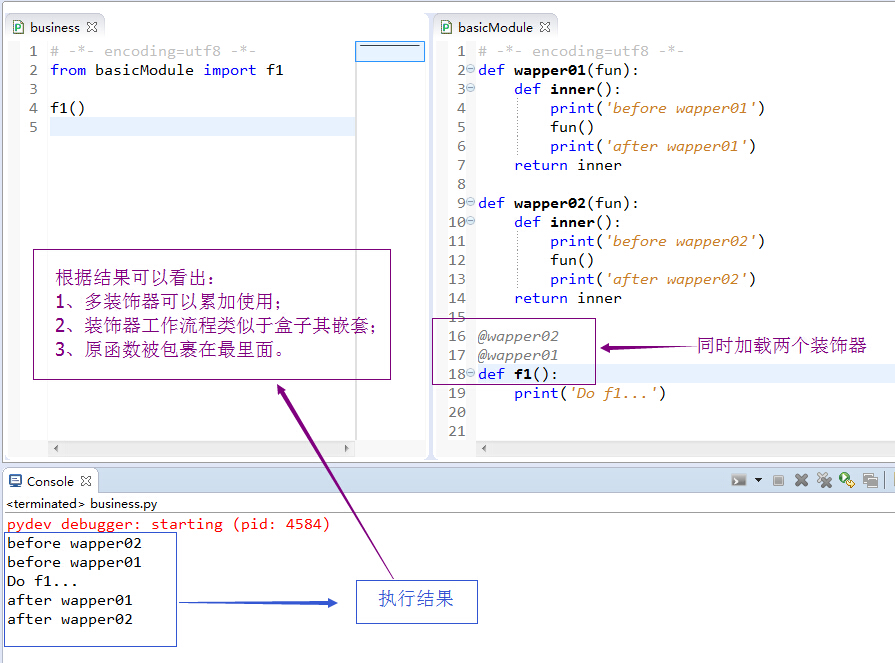Viewport: 895px width, 663px height.
Task: Click console output 'Do f1...'
Action: click(42, 581)
